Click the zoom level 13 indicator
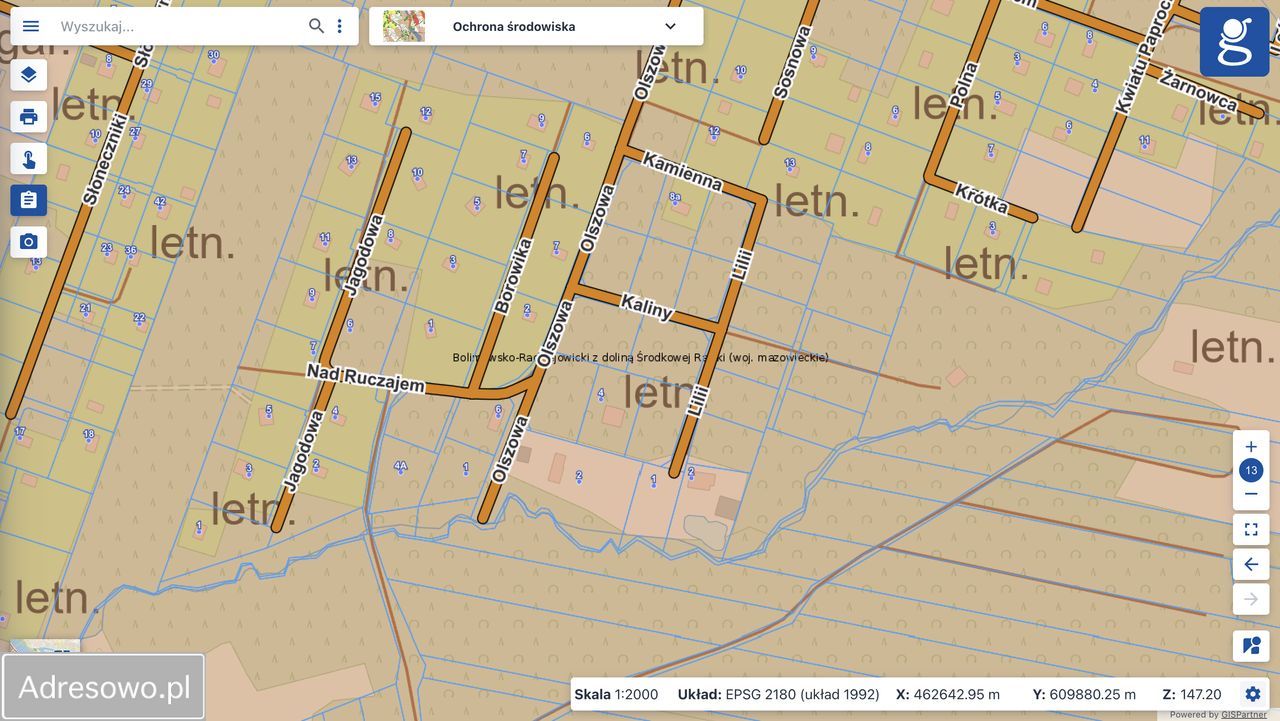Viewport: 1280px width, 721px height. pyautogui.click(x=1251, y=470)
